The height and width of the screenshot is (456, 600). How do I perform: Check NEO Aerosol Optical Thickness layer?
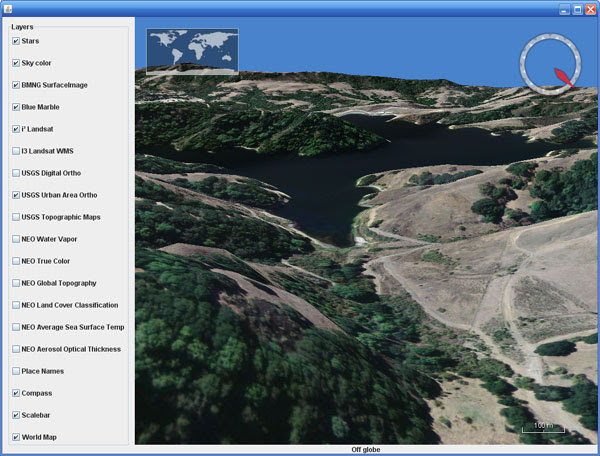16,349
